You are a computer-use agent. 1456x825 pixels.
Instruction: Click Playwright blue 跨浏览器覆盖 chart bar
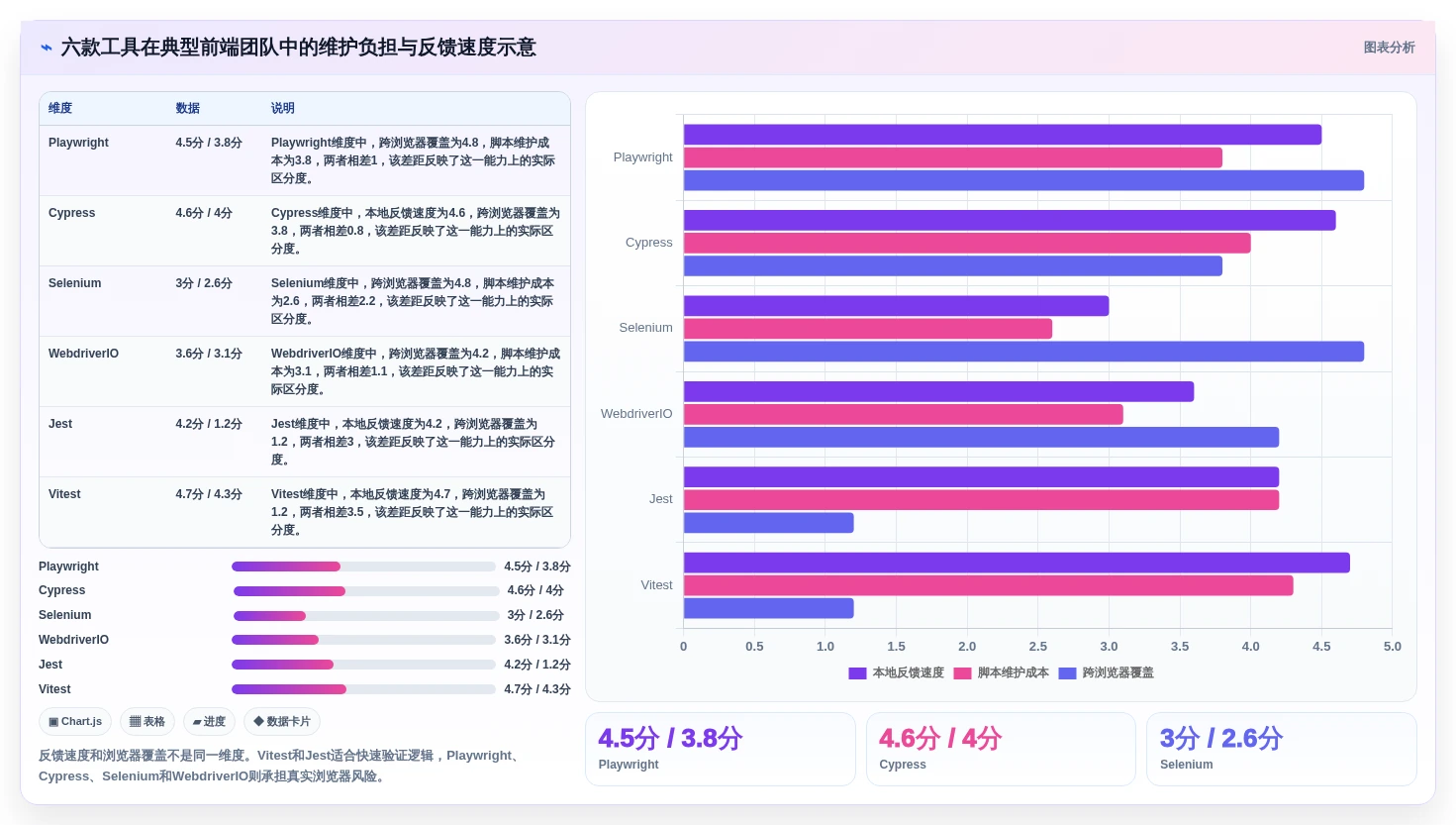point(1023,180)
